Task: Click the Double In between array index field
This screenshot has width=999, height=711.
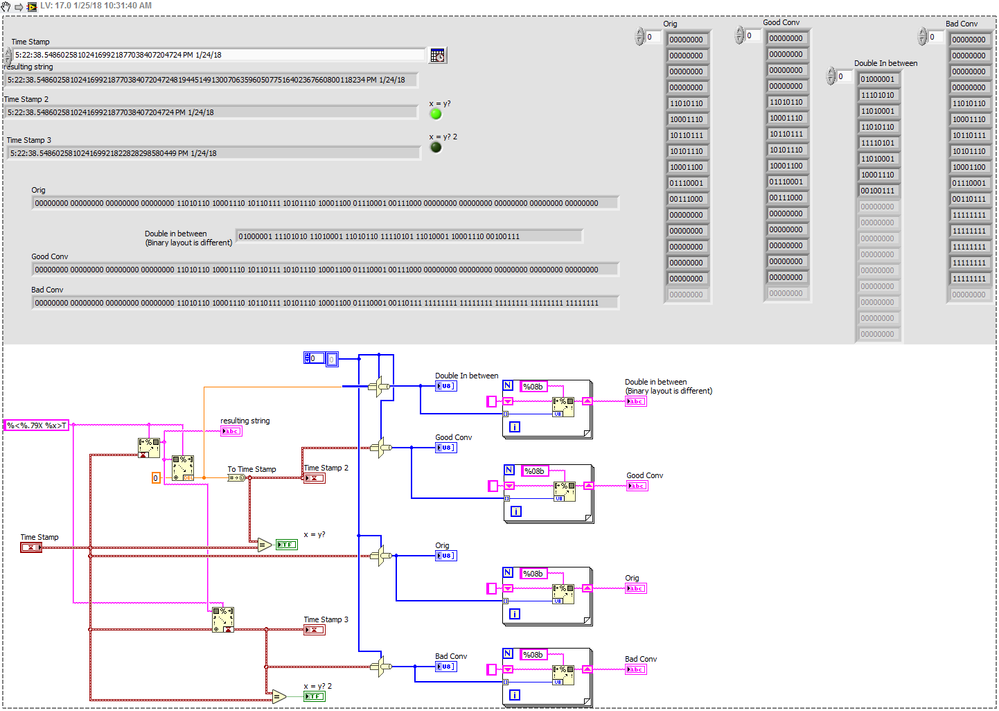Action: click(x=844, y=76)
